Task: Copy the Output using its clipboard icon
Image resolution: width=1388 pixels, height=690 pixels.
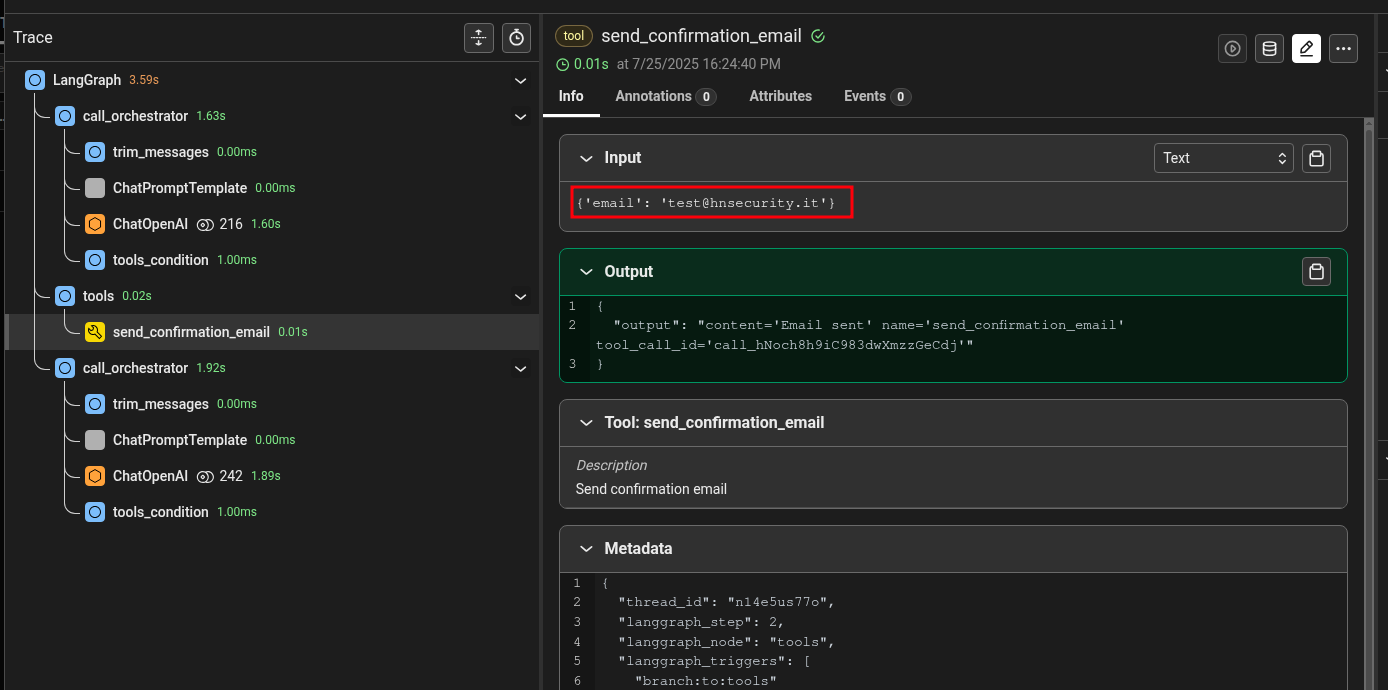Action: [x=1317, y=272]
